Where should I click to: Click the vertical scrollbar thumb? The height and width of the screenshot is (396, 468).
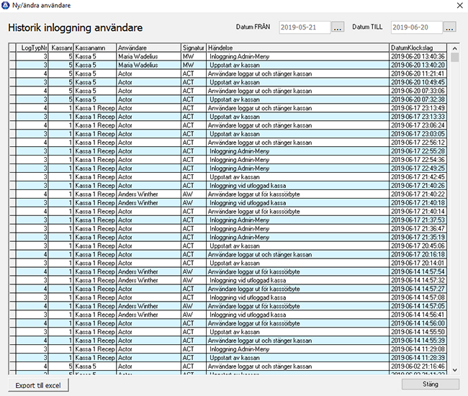point(454,57)
